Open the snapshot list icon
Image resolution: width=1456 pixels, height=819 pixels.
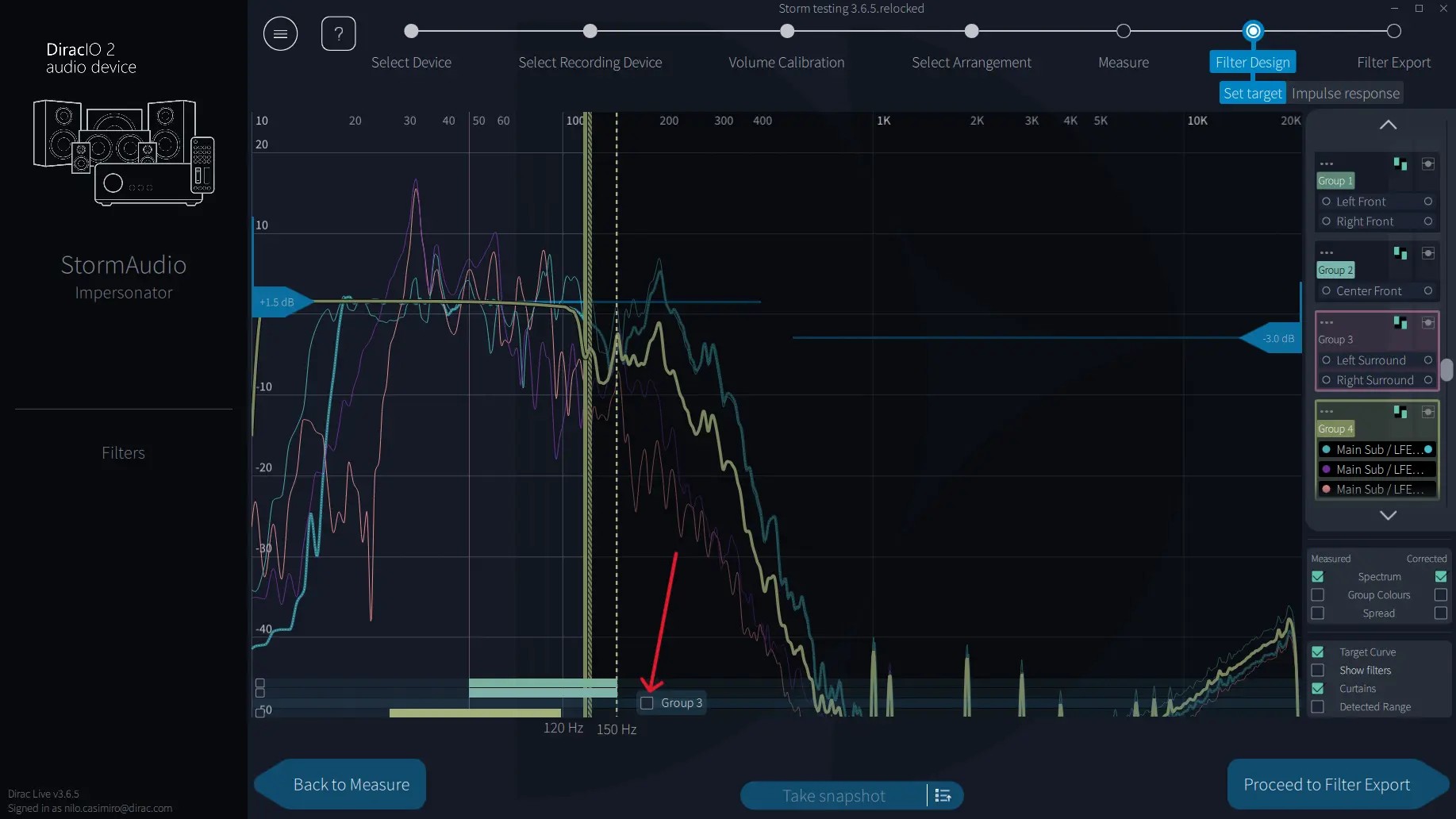(x=943, y=795)
